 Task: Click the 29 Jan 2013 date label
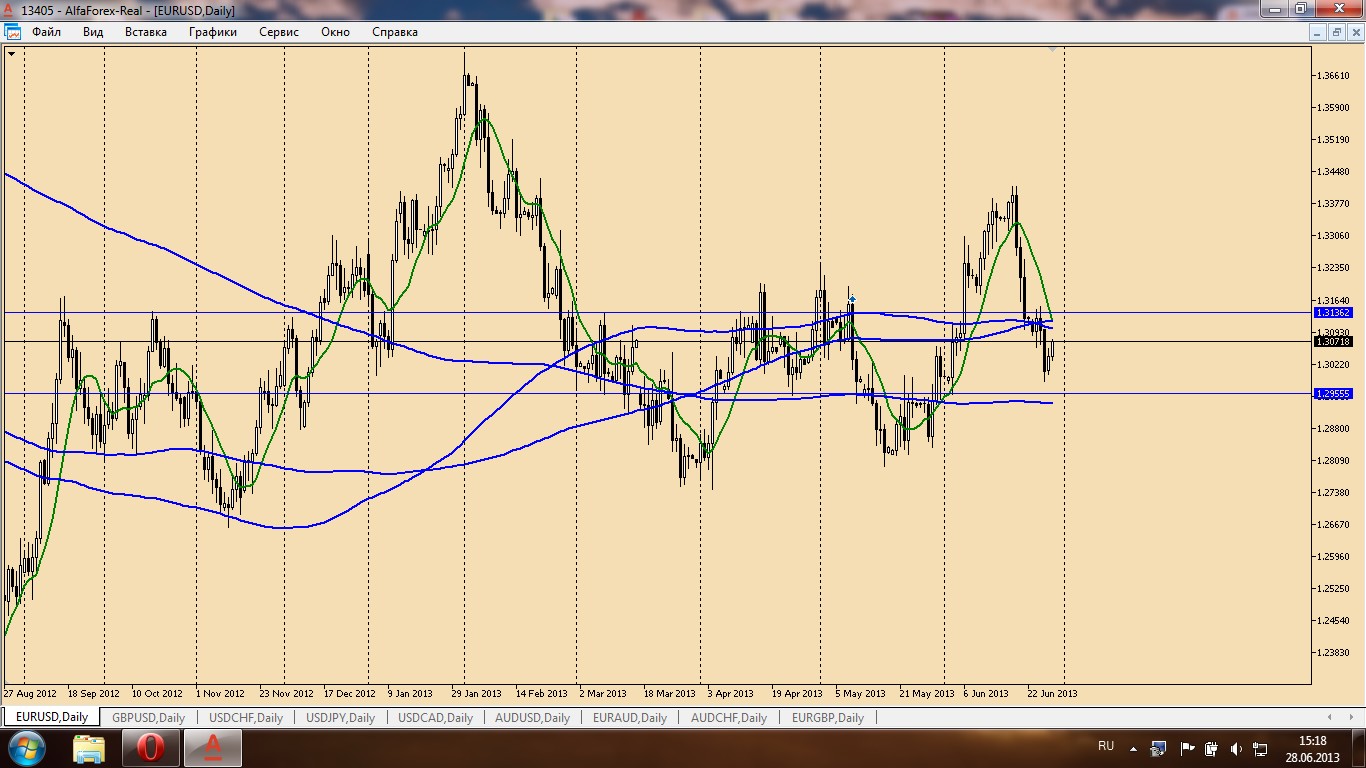pyautogui.click(x=477, y=693)
